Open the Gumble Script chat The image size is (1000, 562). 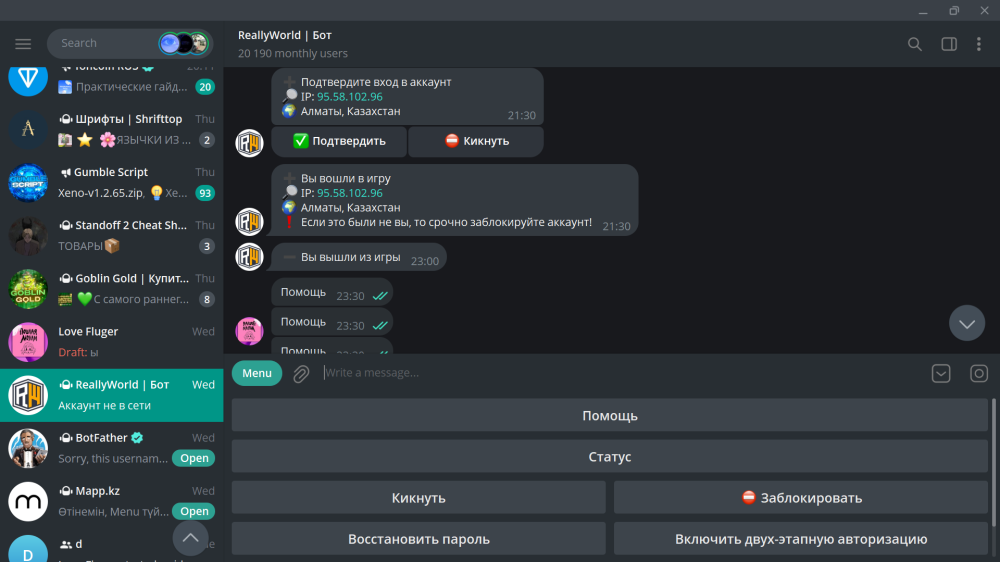click(112, 182)
